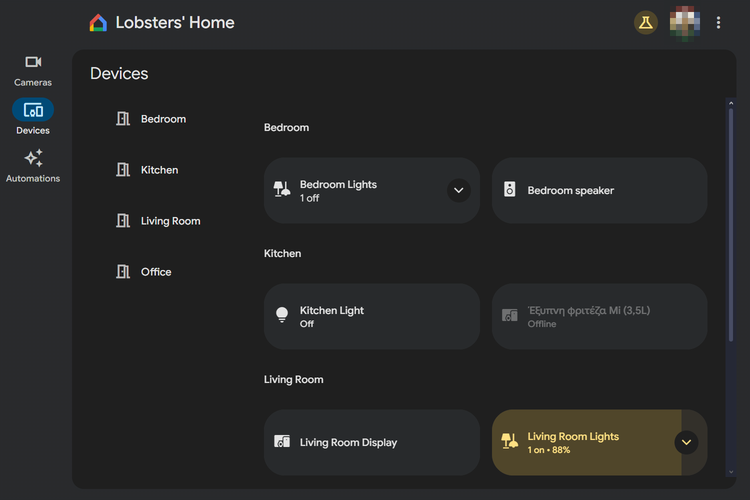
Task: Open the three-dot more options menu
Action: (718, 23)
